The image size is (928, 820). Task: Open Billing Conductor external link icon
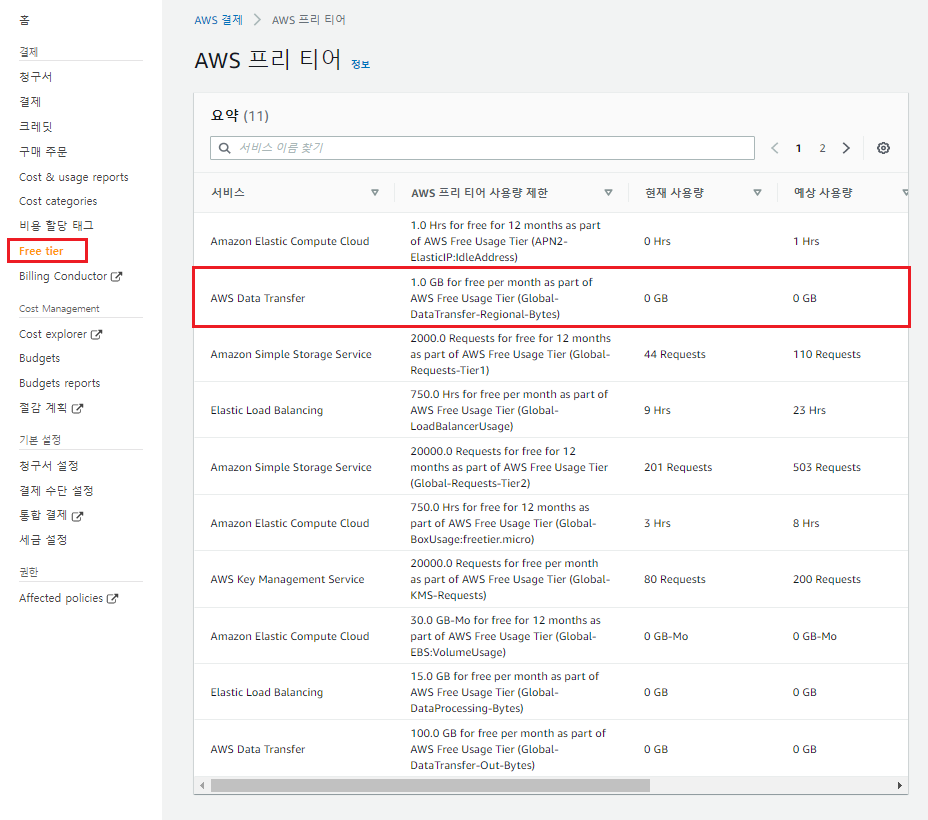117,276
